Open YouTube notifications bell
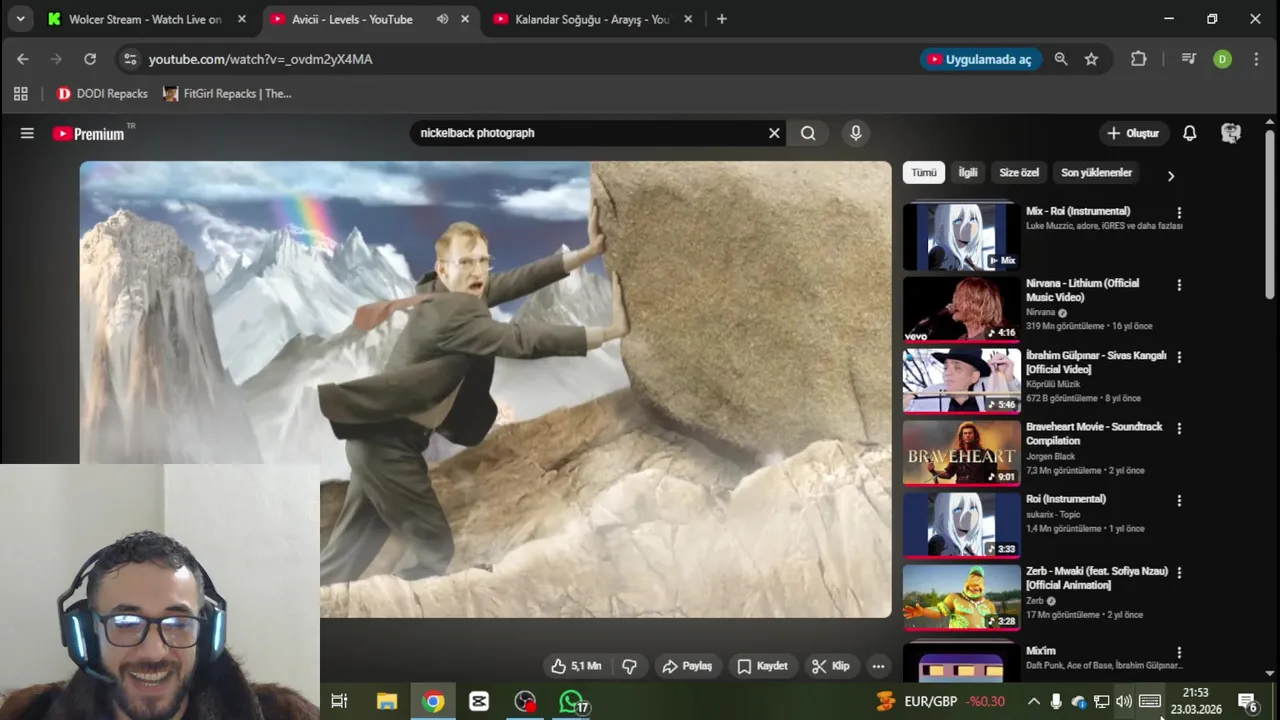 1190,133
